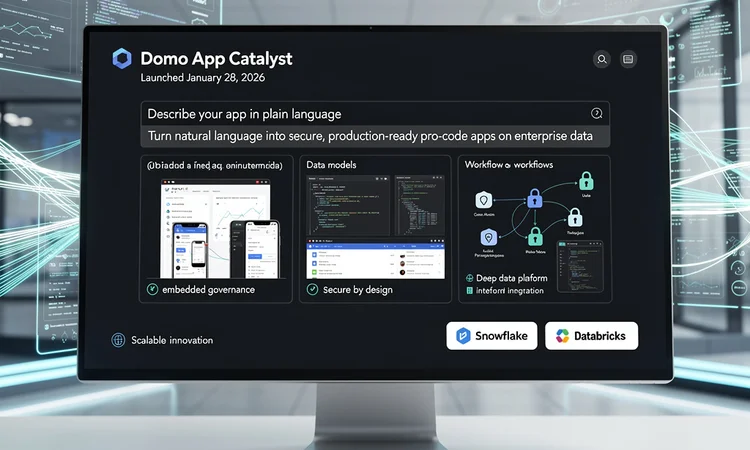Click the 'Data models' card heading
750x450 pixels.
pos(331,165)
